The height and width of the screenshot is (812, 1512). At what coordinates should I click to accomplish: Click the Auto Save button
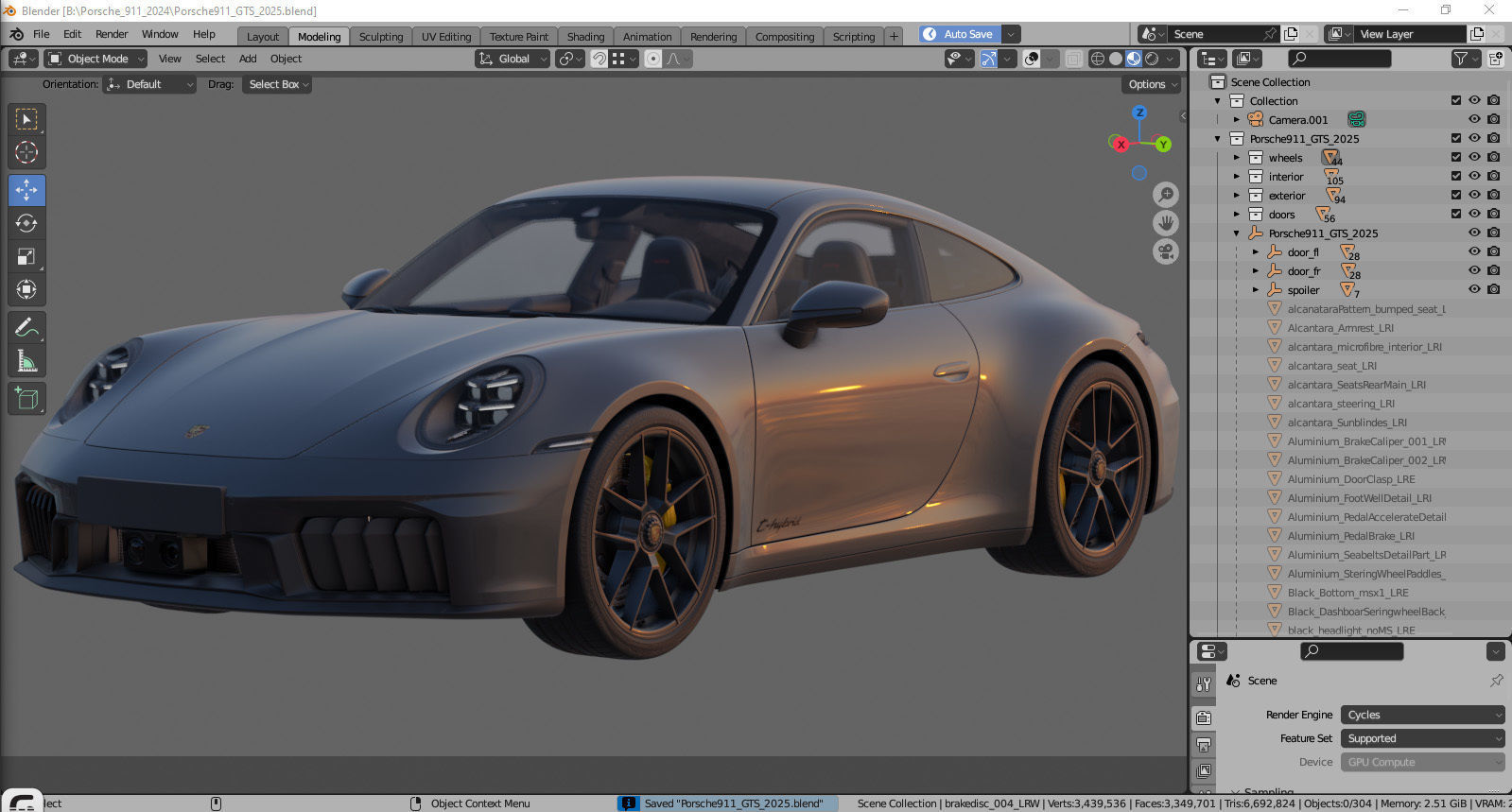coord(960,34)
